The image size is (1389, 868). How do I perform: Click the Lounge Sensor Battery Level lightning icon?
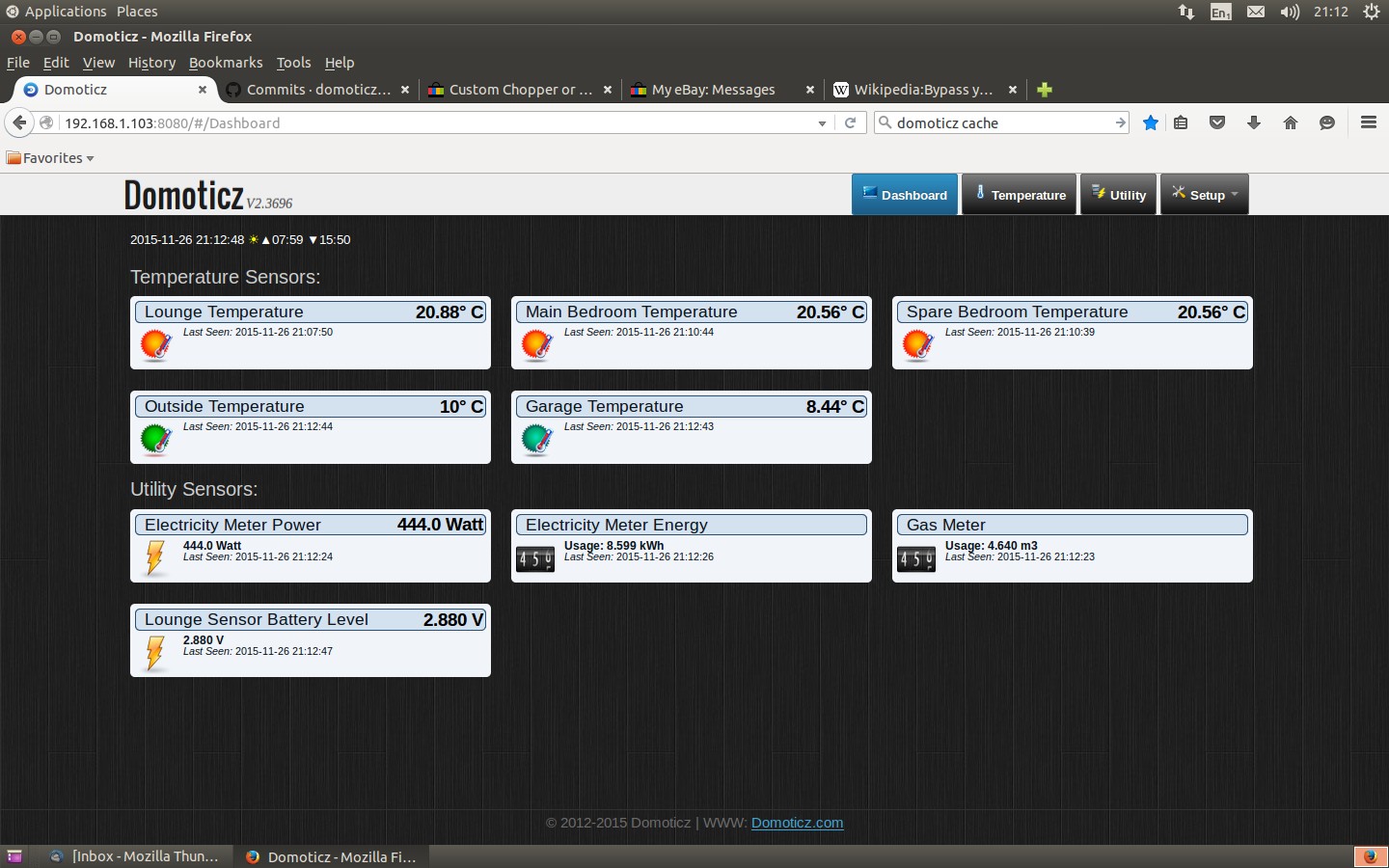[x=154, y=652]
